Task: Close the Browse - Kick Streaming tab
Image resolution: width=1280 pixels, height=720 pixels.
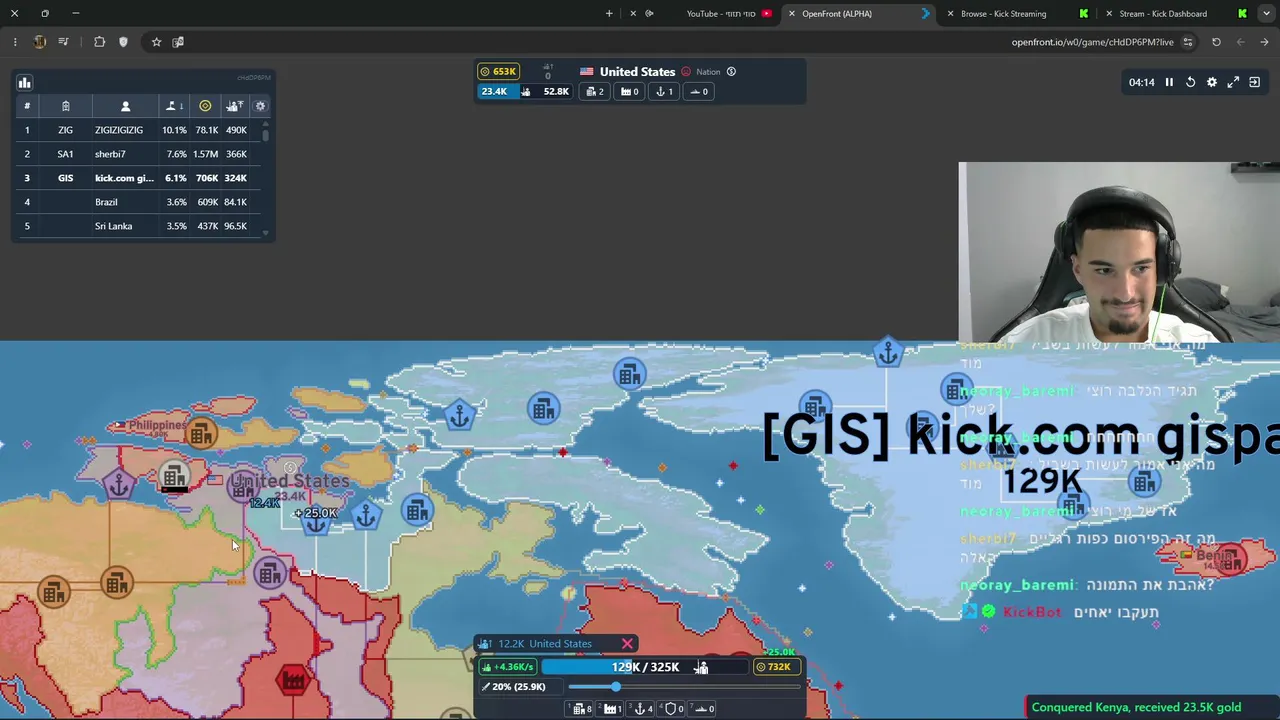Action: [x=949, y=14]
